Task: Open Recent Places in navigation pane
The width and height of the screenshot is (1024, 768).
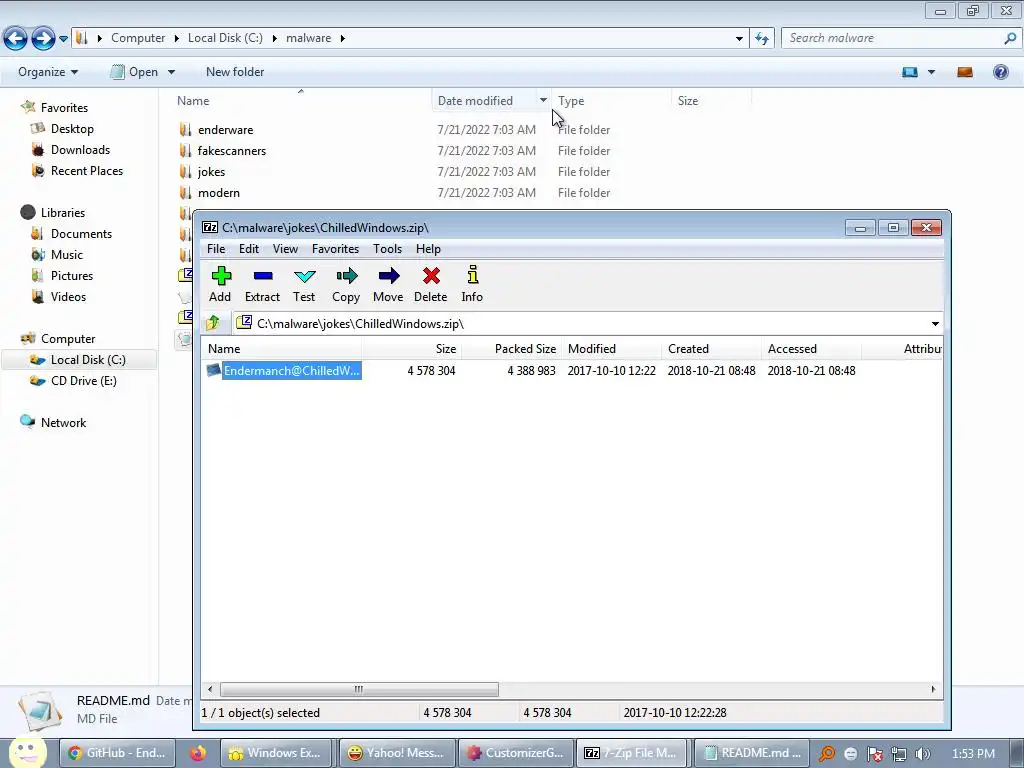Action: [87, 170]
